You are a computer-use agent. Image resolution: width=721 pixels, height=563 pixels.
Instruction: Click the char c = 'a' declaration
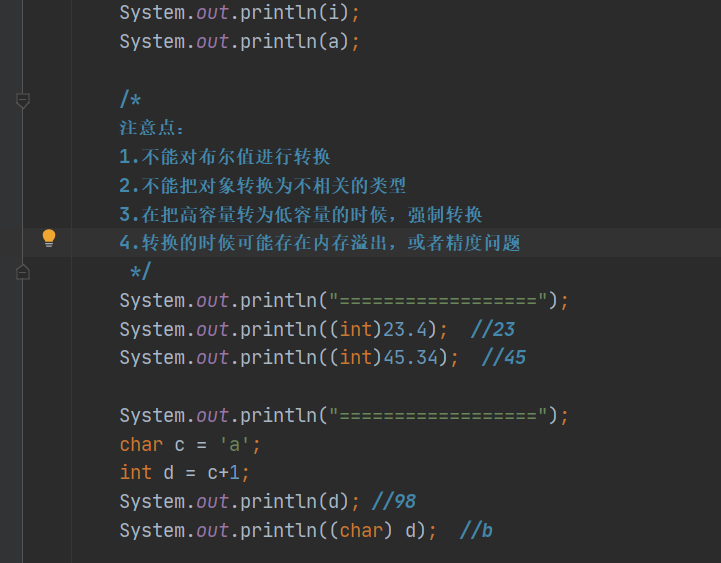(x=190, y=445)
